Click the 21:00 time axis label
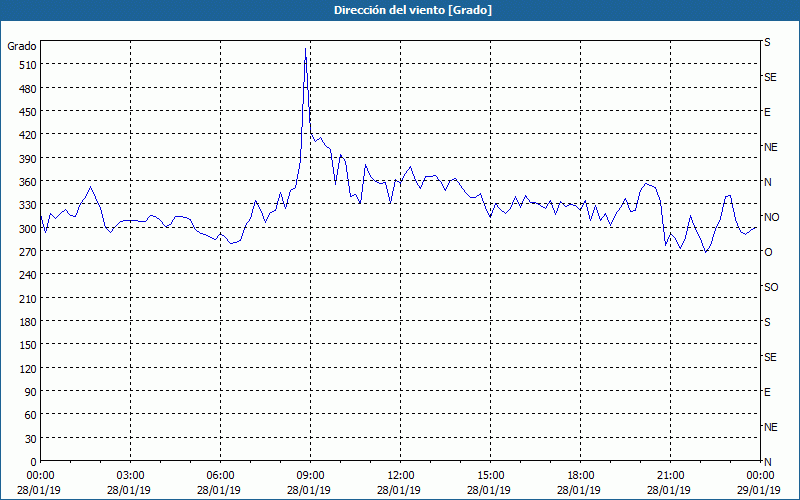 [670, 476]
